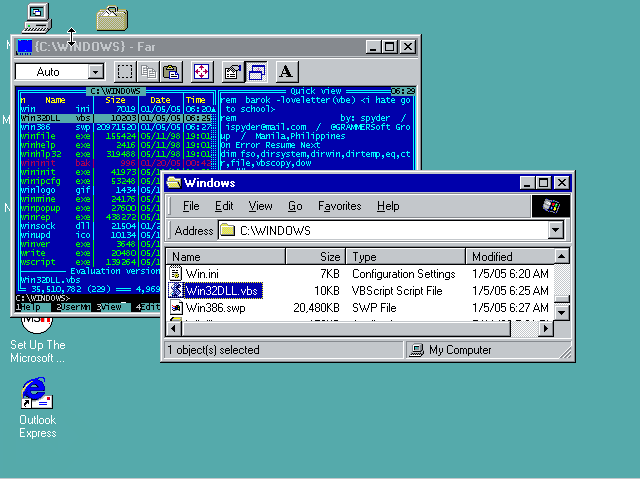This screenshot has width=640, height=480.
Task: Click the horizontal scrollbar left arrow
Action: pyautogui.click(x=174, y=329)
